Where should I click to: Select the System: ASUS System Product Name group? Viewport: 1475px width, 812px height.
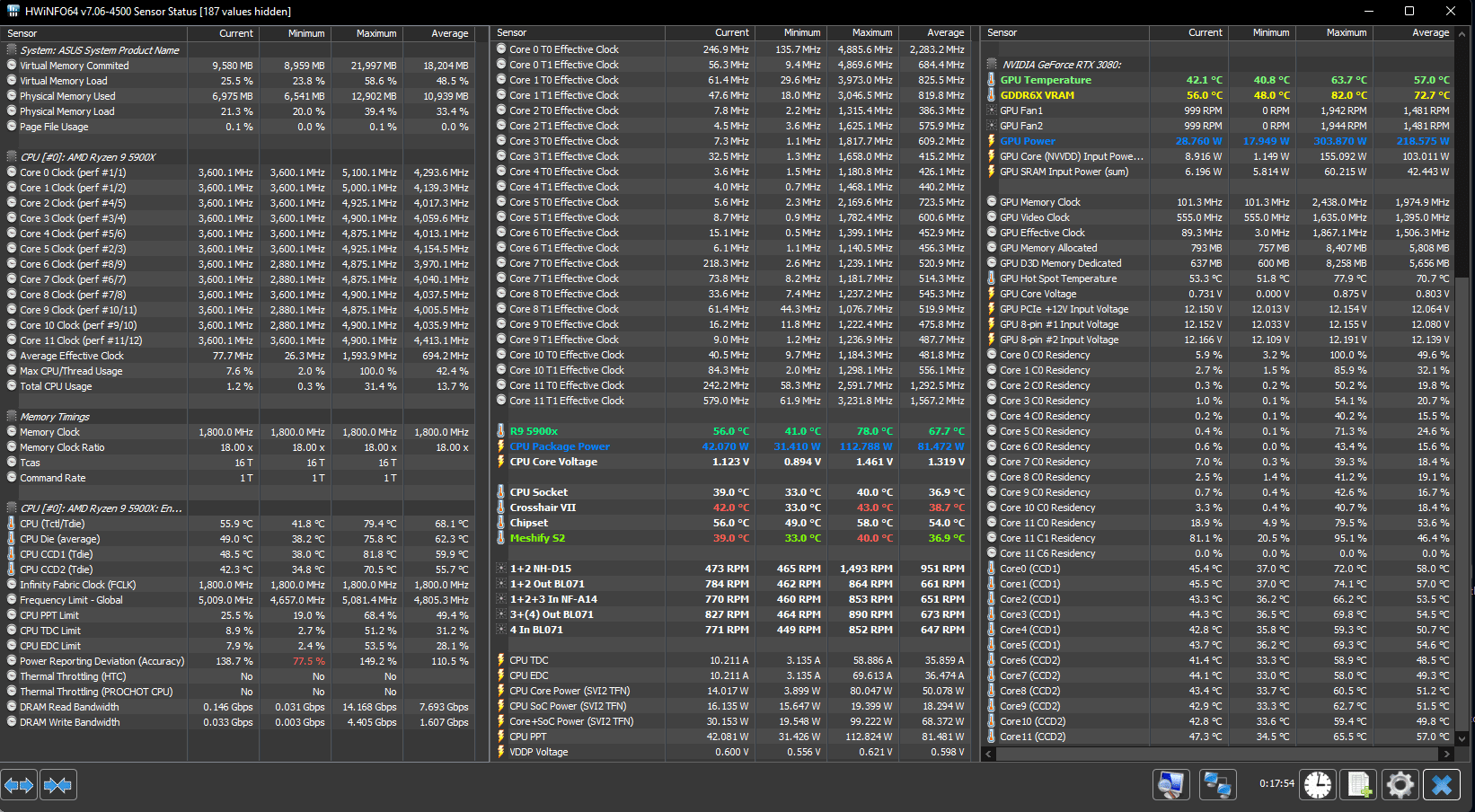[100, 50]
